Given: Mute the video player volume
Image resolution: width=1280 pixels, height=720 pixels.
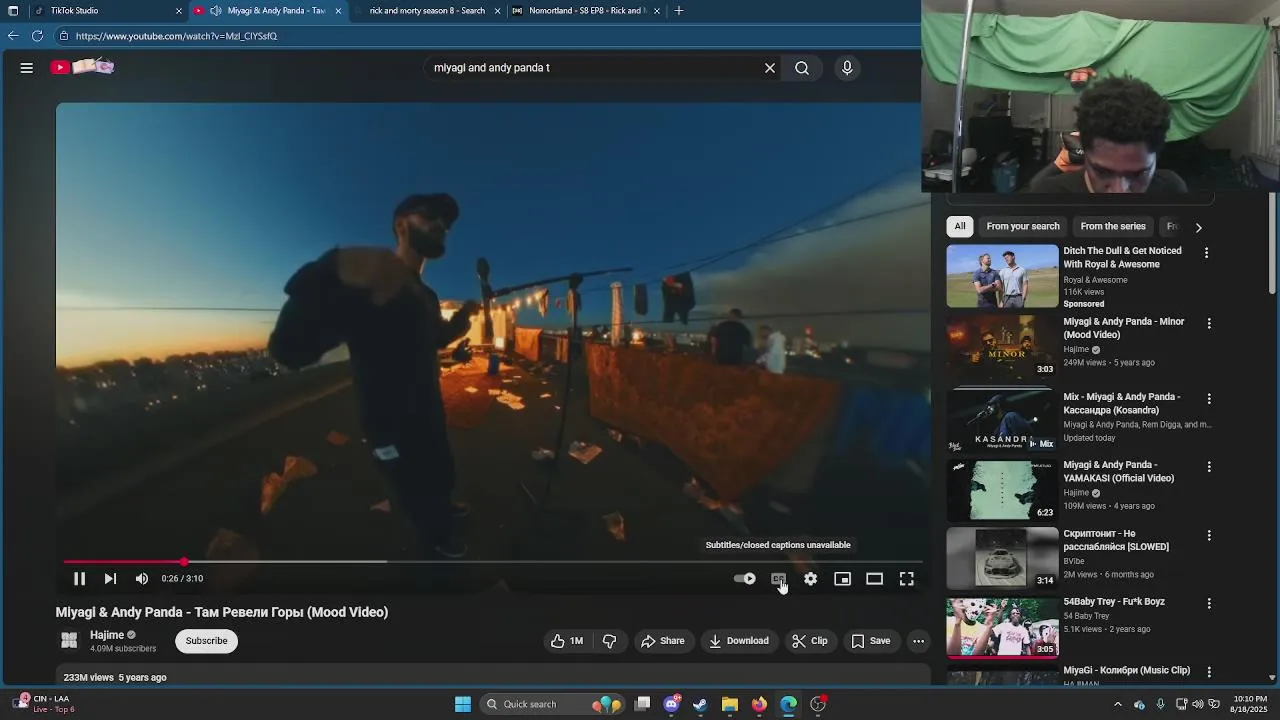Looking at the screenshot, I should (x=142, y=579).
